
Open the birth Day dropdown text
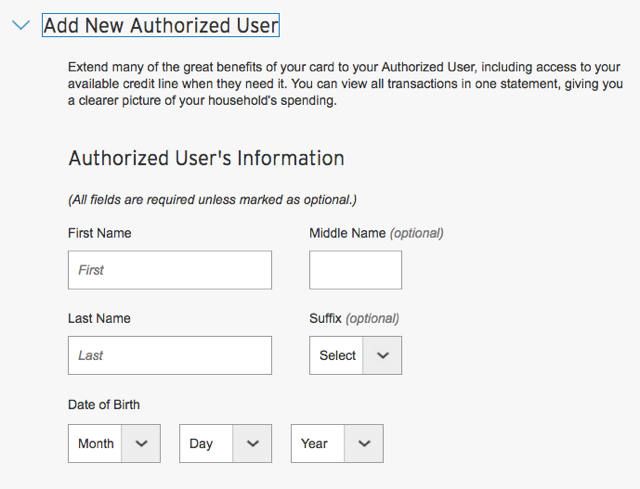pyautogui.click(x=201, y=444)
